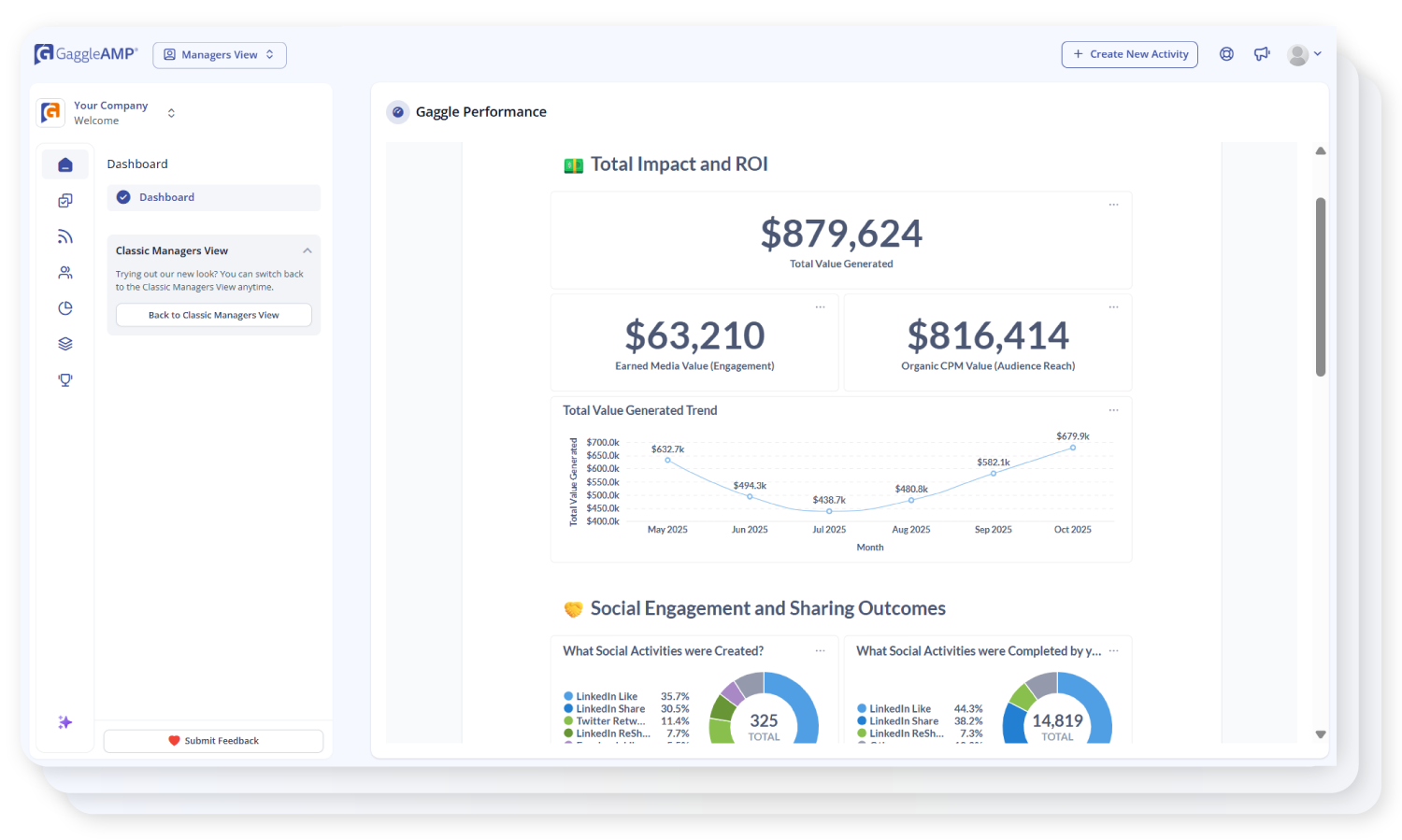Open help via the lifebuoy icon
This screenshot has width=1402, height=840.
pyautogui.click(x=1226, y=53)
